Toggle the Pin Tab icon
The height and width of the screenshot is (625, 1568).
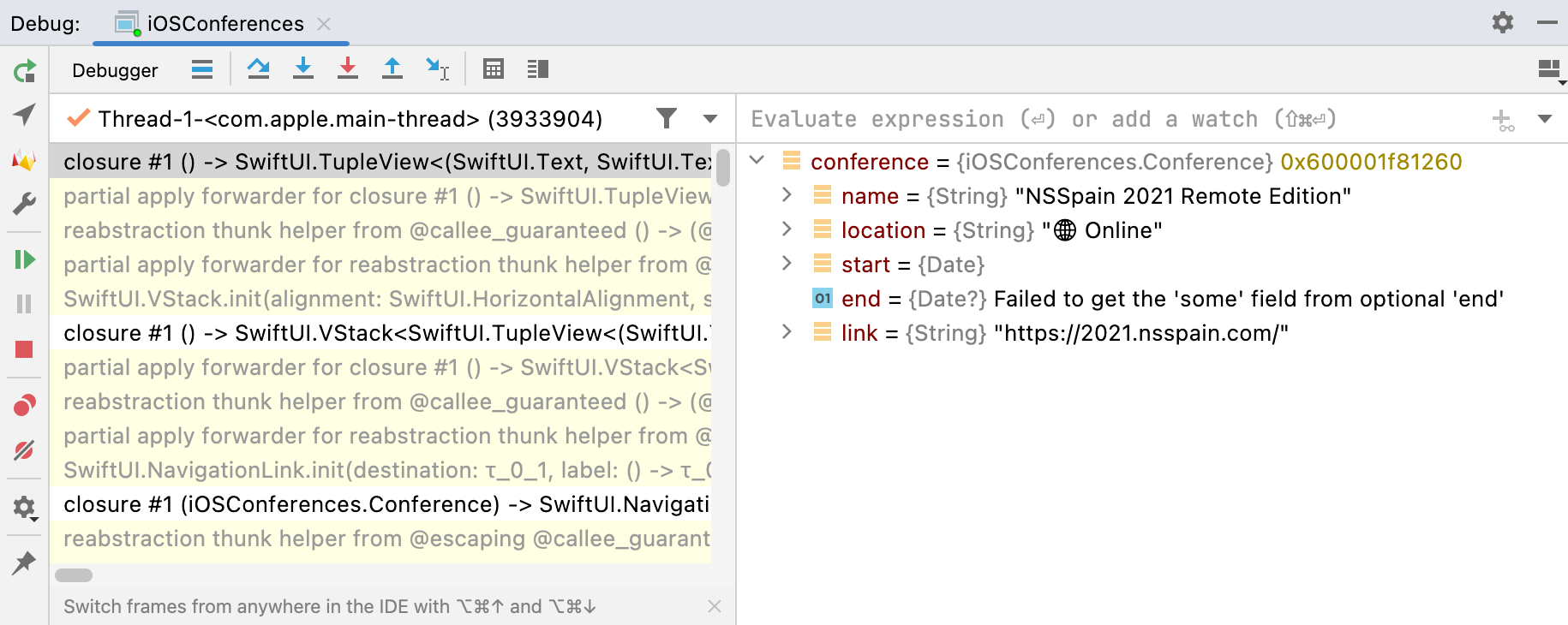coord(24,562)
